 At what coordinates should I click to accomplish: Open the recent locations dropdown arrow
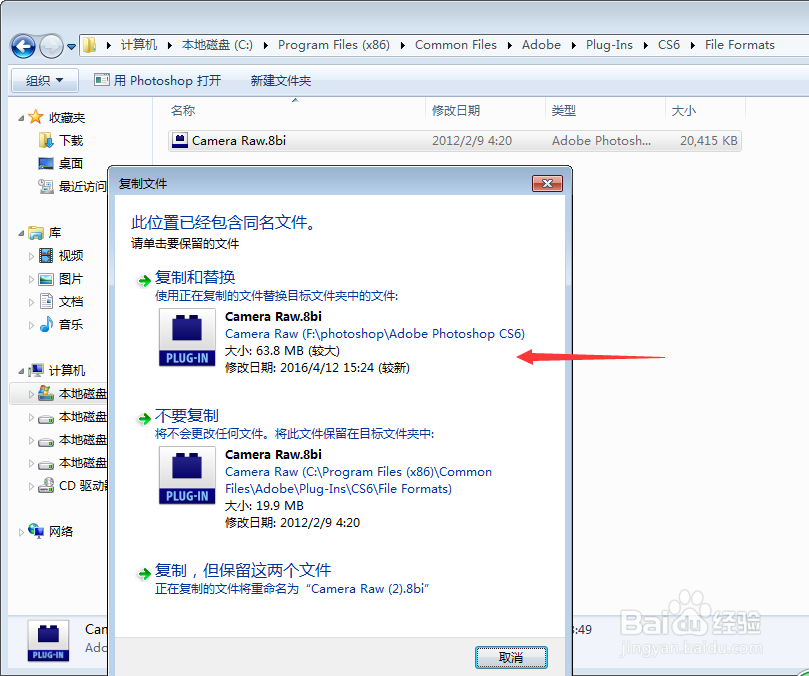[72, 47]
